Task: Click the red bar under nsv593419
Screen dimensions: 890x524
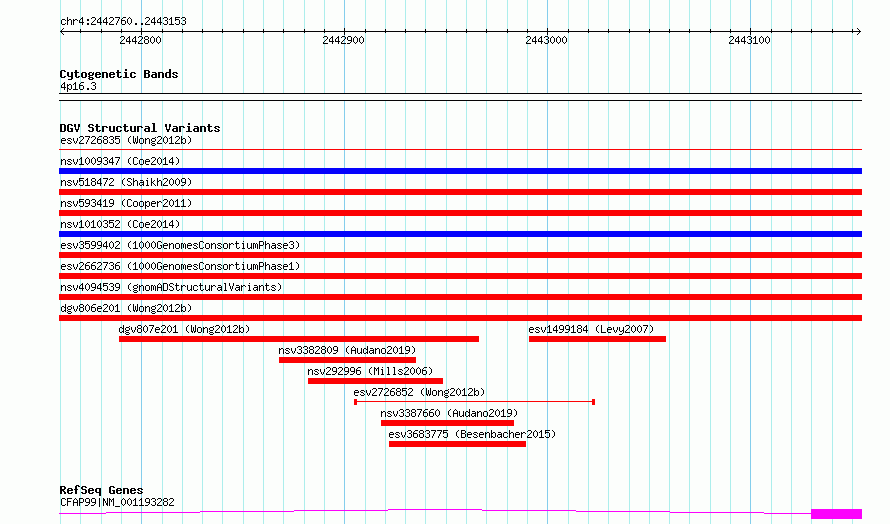Action: point(460,213)
